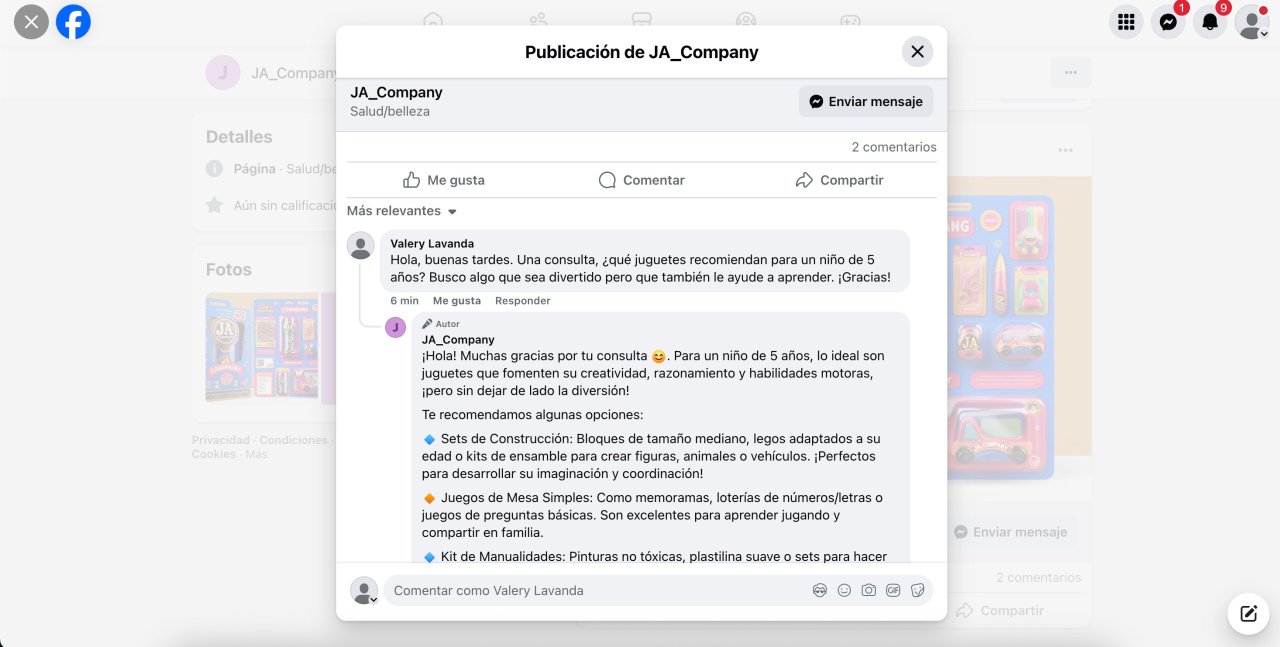
Task: Insert an emoji in comment box
Action: (x=844, y=591)
